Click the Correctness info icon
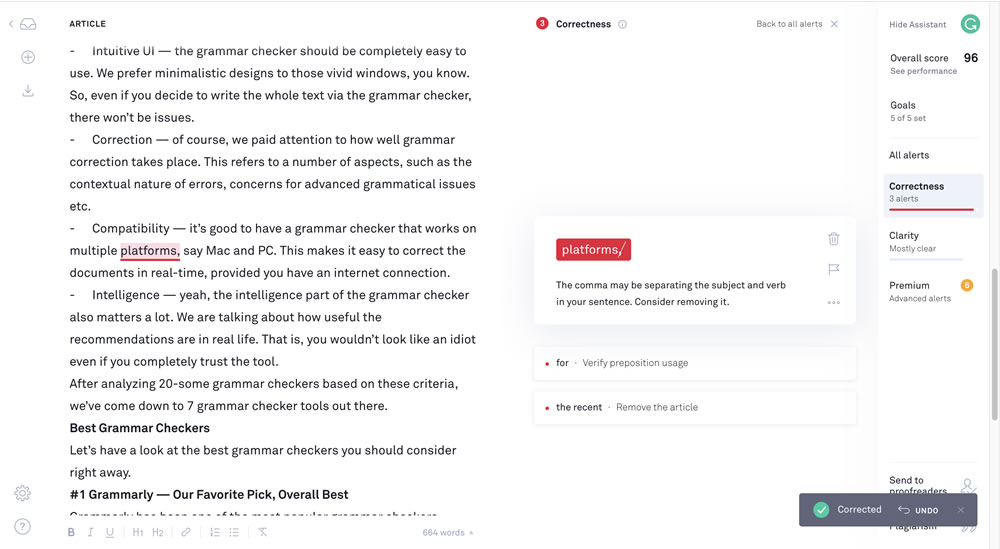 click(622, 24)
